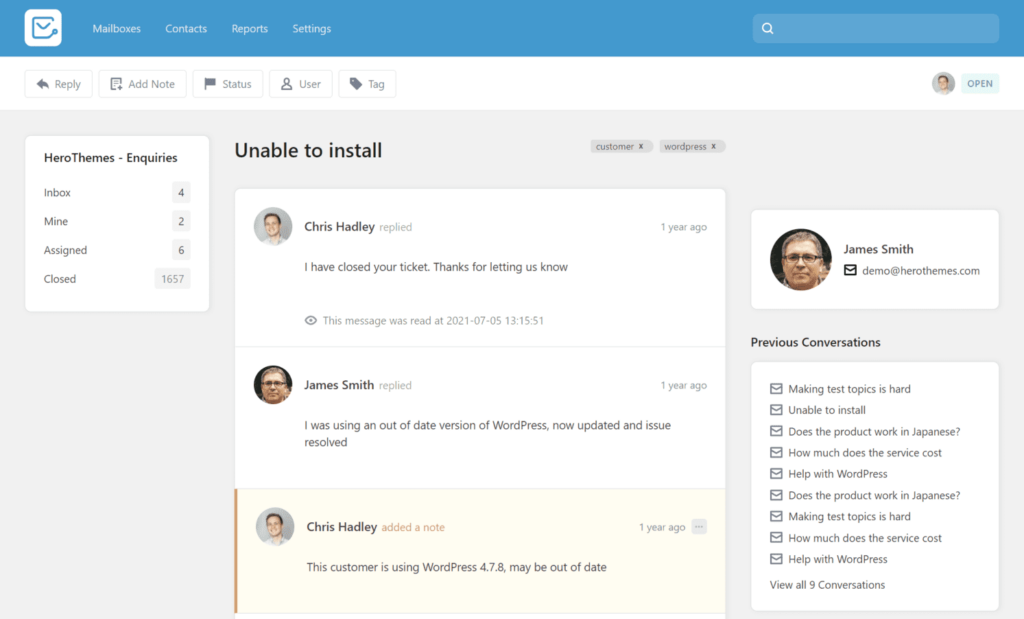
Task: Click 'Chris Hadley' name on the reply
Action: click(x=339, y=227)
